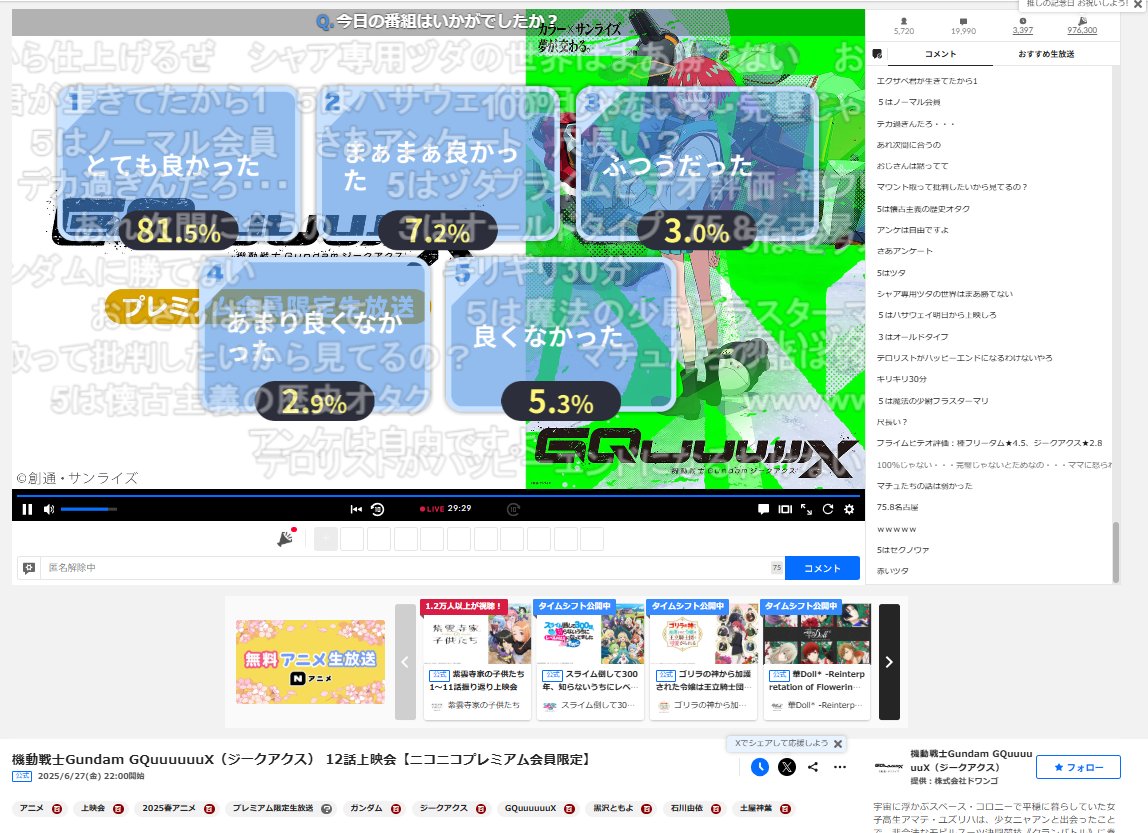Open the encyclopedia icon beside ジークアクス tag

coord(481,809)
